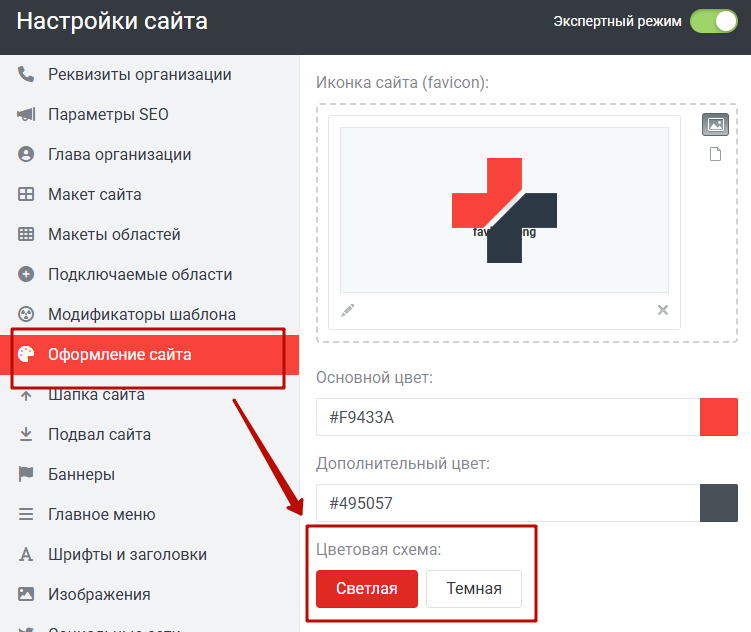Click the Основной цвет hex input field

[x=507, y=417]
